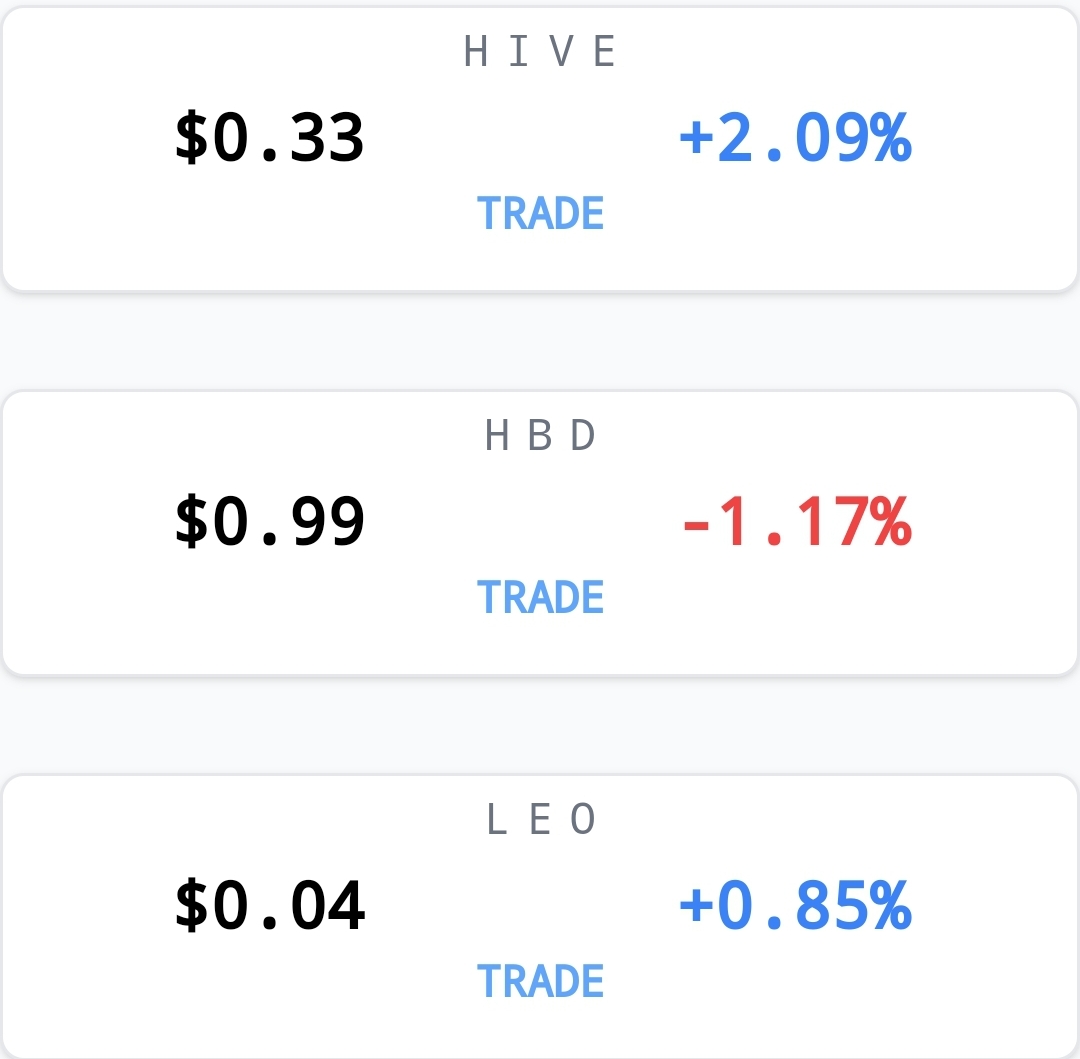
Task: Click the LEO price $0.04
Action: [269, 905]
